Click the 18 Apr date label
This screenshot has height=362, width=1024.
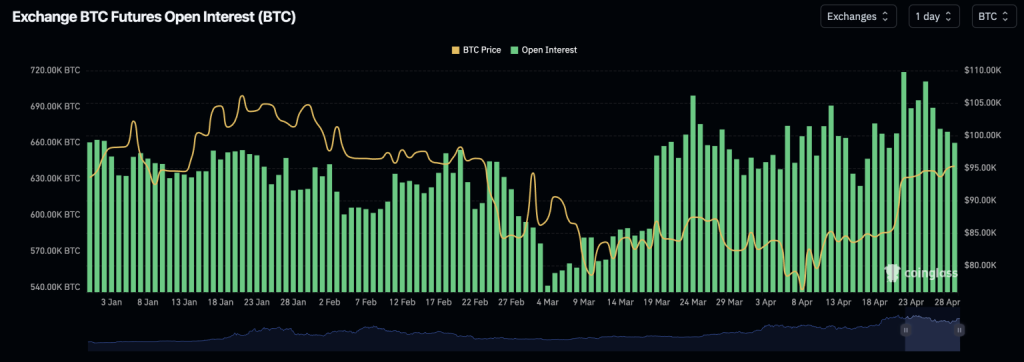(875, 303)
